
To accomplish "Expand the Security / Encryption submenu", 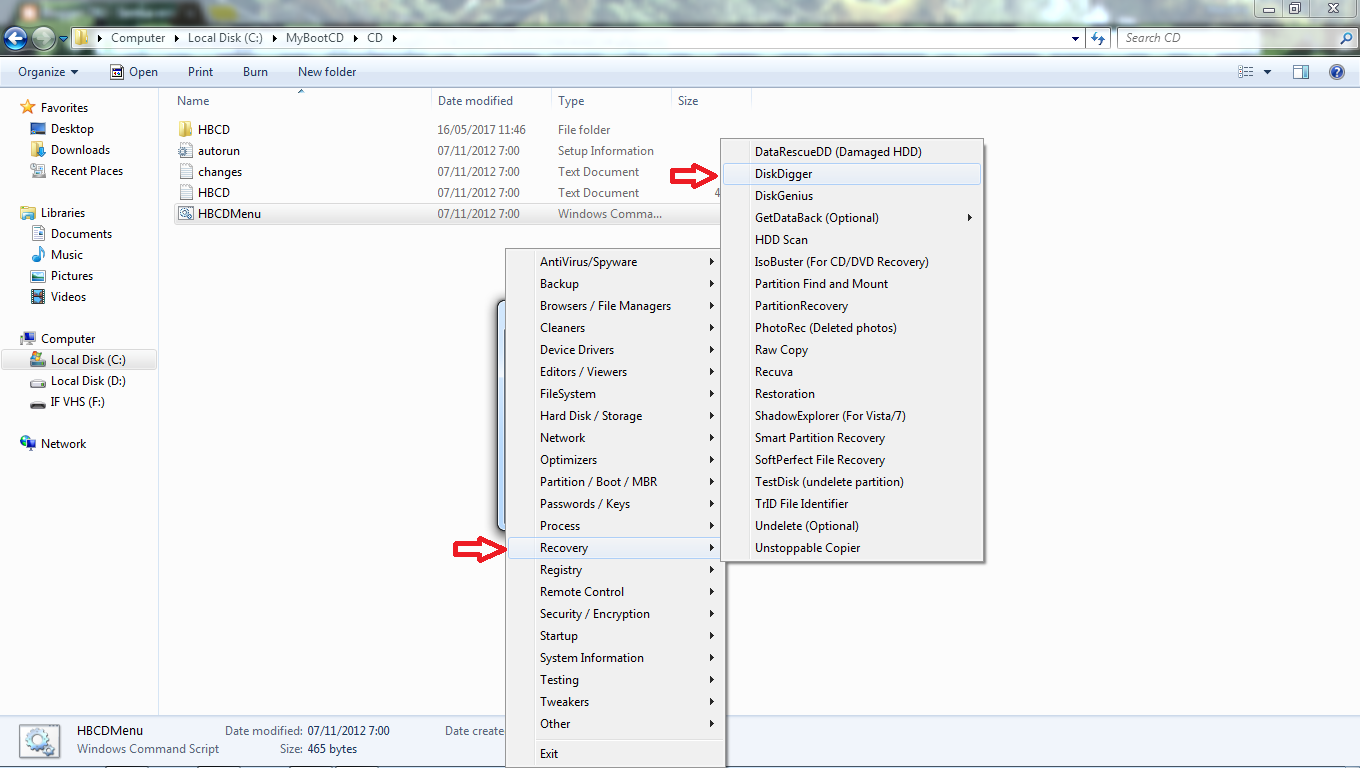I will click(x=614, y=614).
